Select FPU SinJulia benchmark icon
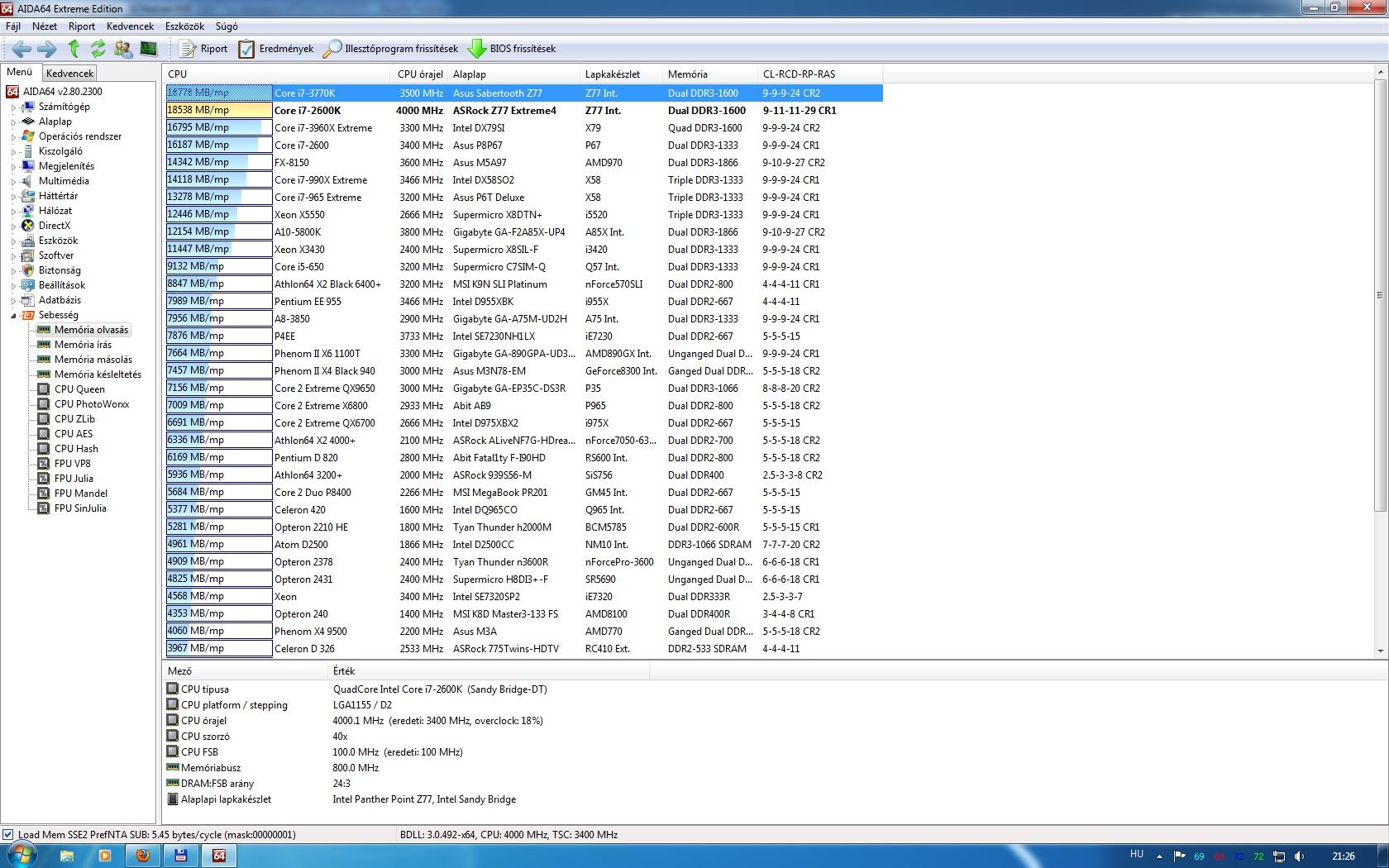Image resolution: width=1389 pixels, height=868 pixels. [44, 508]
